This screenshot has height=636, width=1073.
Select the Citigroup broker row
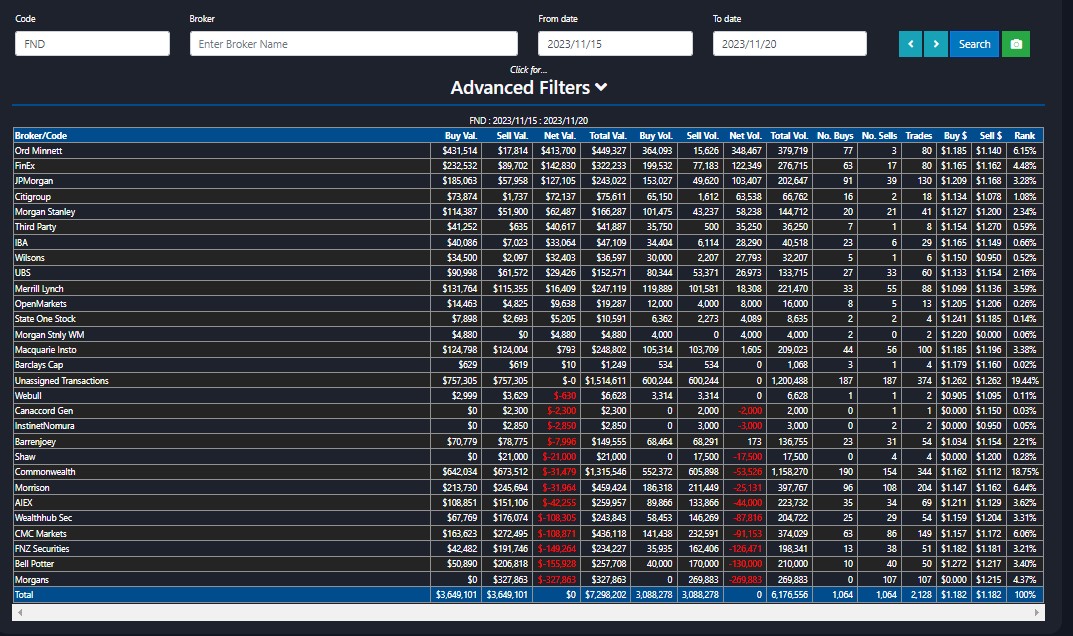point(528,196)
